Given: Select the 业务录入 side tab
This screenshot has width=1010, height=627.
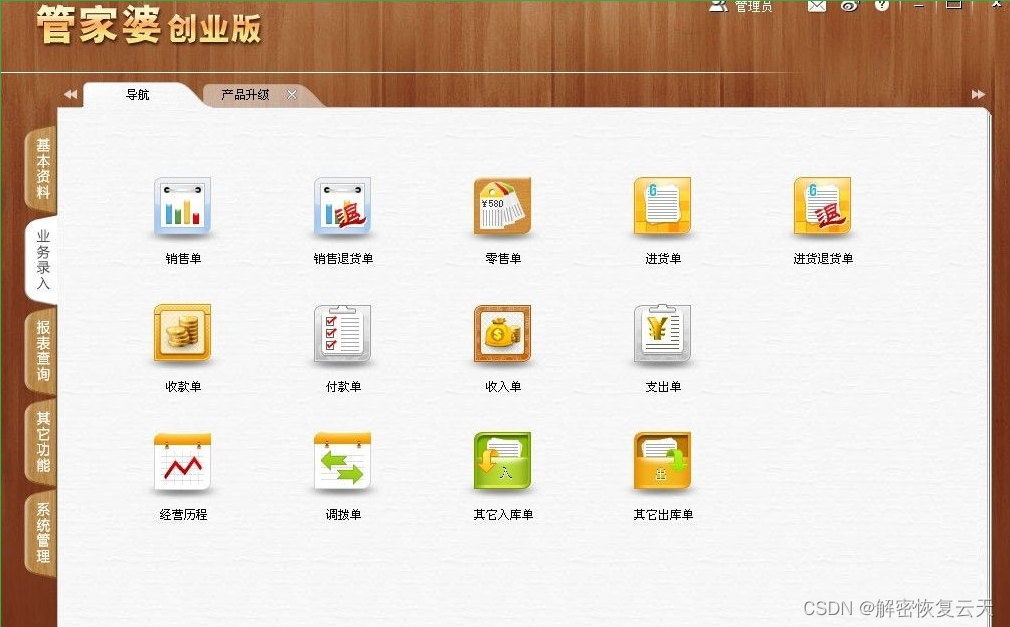Looking at the screenshot, I should (42, 259).
